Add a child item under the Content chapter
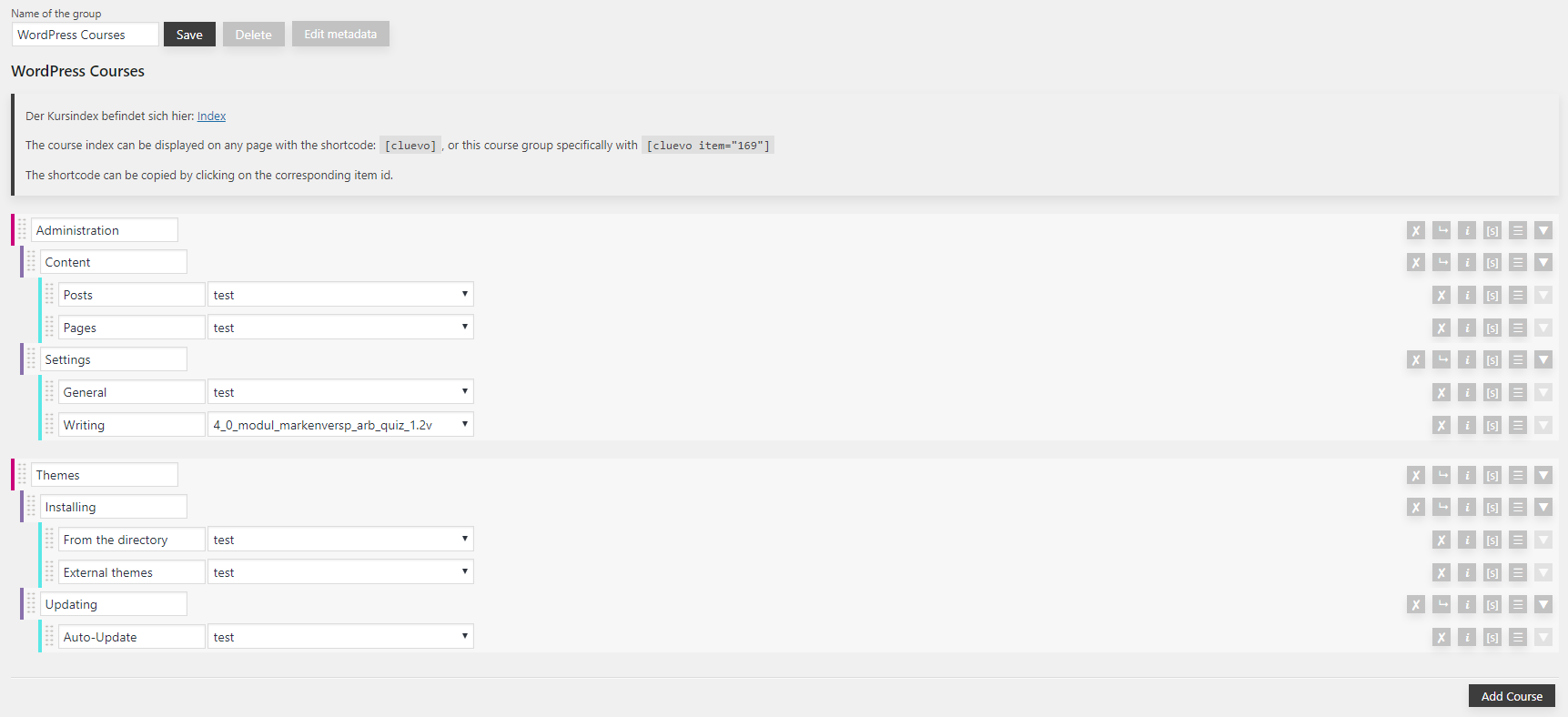The width and height of the screenshot is (1568, 717). coord(1442,263)
